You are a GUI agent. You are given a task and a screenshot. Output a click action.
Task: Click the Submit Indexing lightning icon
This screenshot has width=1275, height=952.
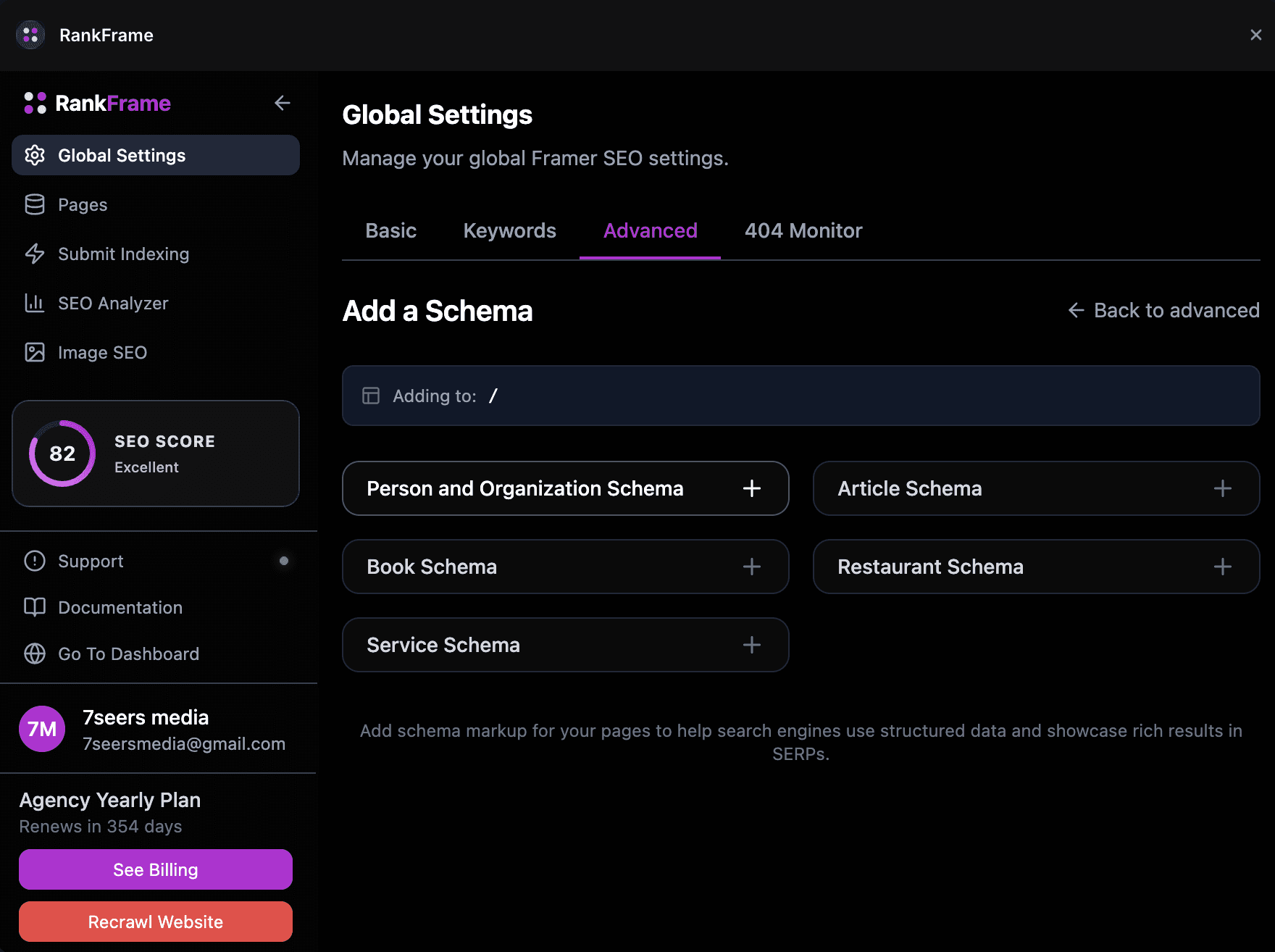pos(35,254)
